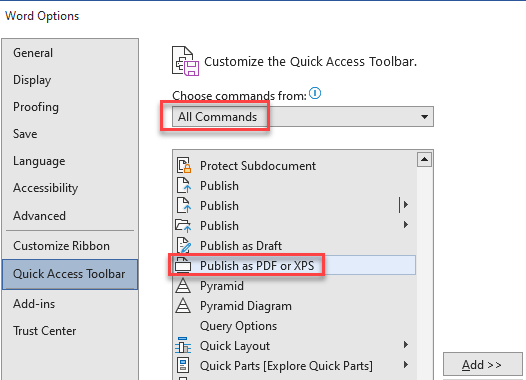The width and height of the screenshot is (526, 380).
Task: Expand the split-button Publish submenu arrow
Action: [x=406, y=205]
